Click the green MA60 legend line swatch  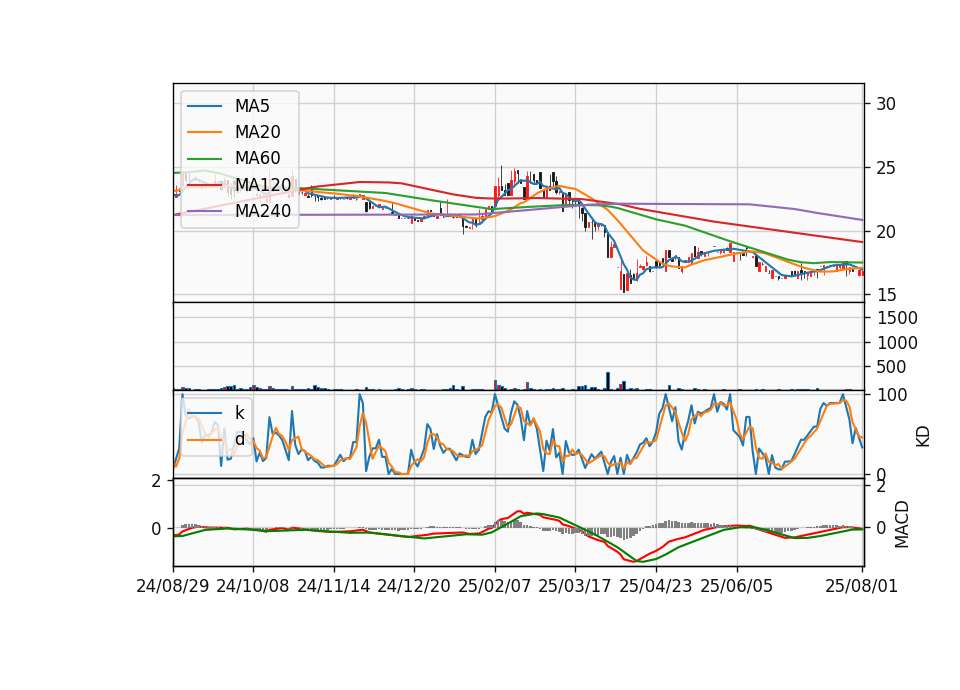point(204,158)
